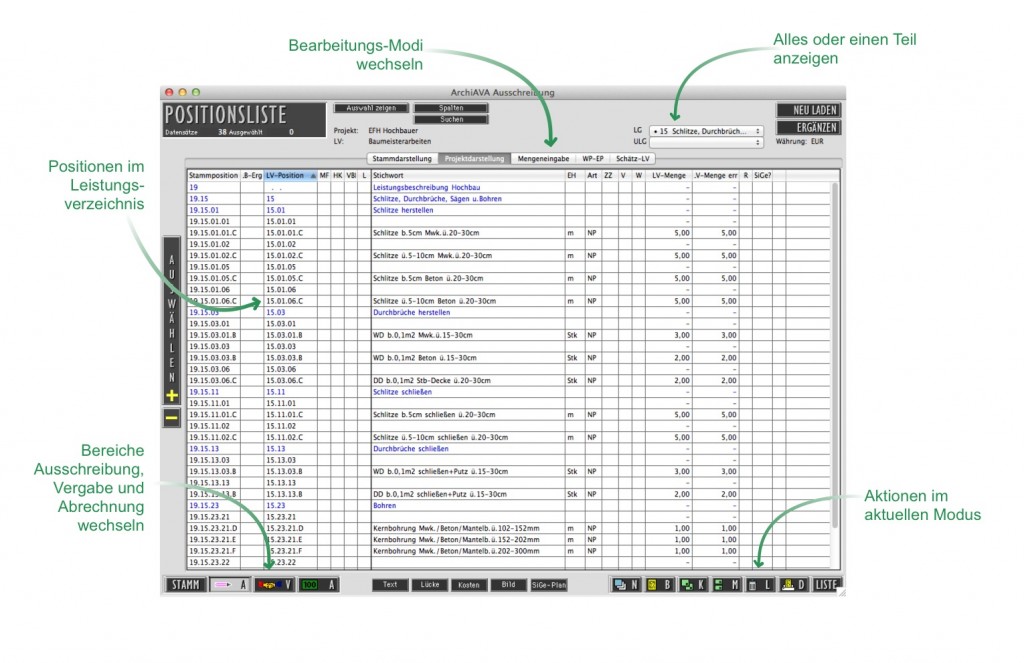Select row 'WD b.0,1m2 Mwk.ü.15-30cm'
The height and width of the screenshot is (663, 1024).
tap(508, 335)
